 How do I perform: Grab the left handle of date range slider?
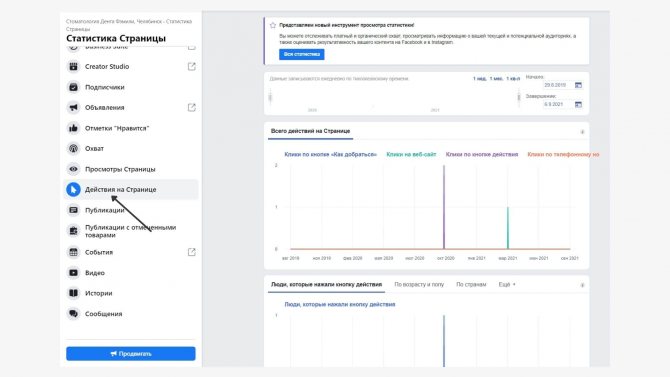[x=270, y=97]
